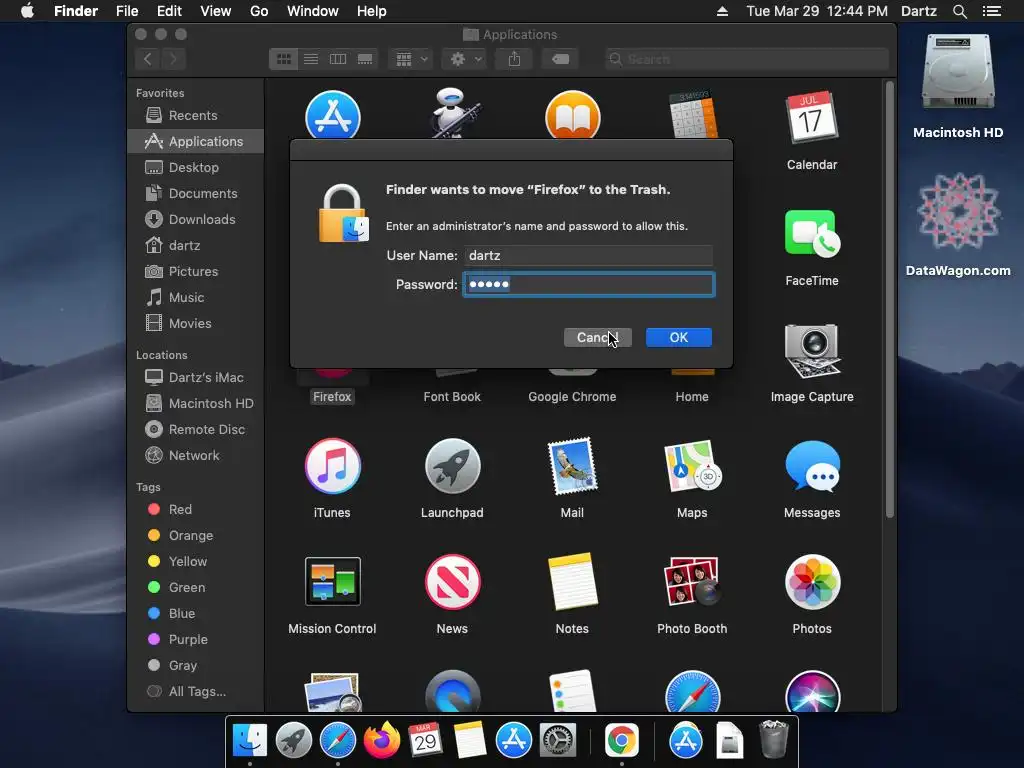Click the Edit Tags toolbar button
Image resolution: width=1024 pixels, height=768 pixels.
click(x=560, y=59)
